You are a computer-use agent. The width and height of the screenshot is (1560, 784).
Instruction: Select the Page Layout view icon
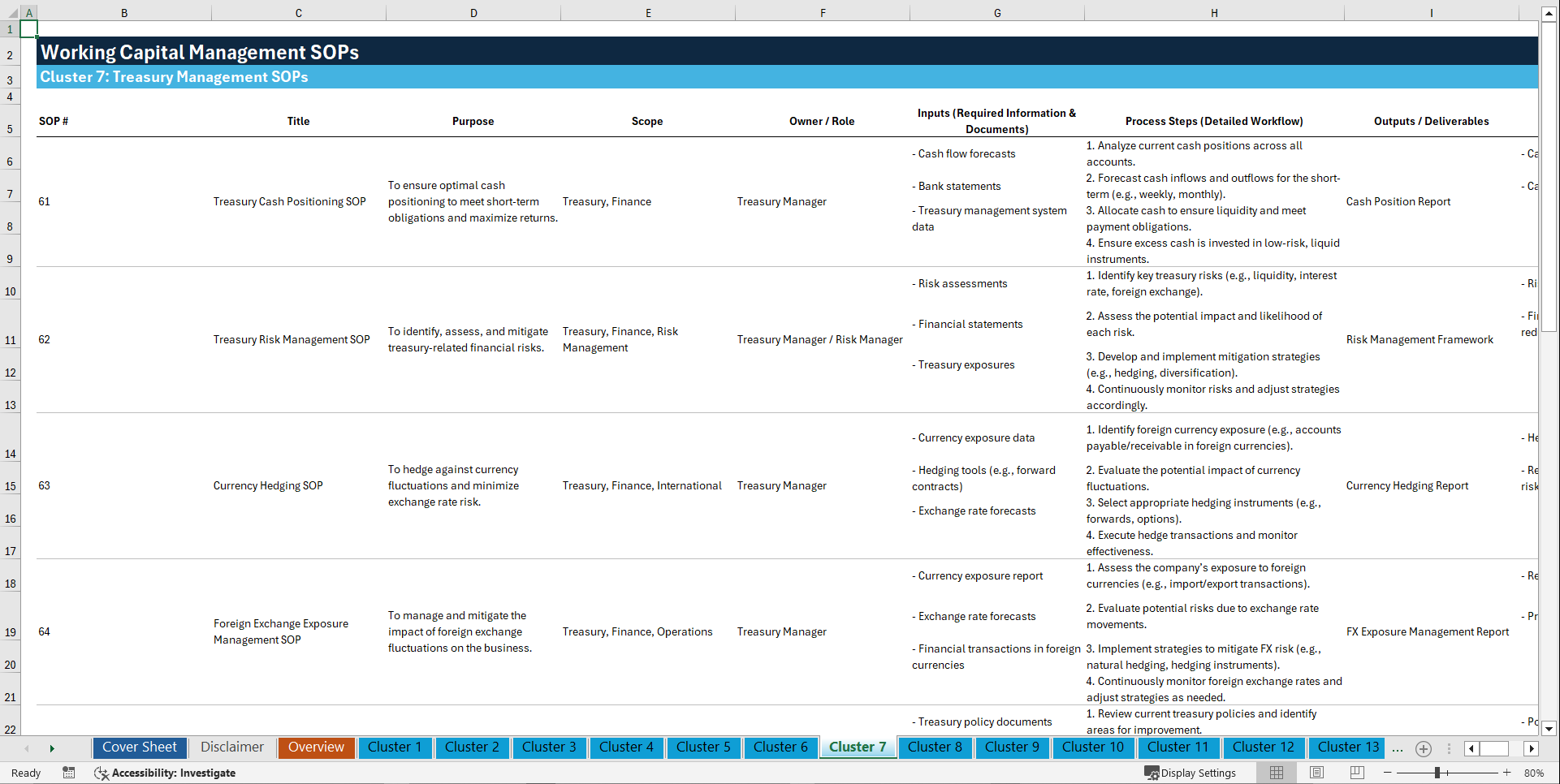pos(1316,773)
